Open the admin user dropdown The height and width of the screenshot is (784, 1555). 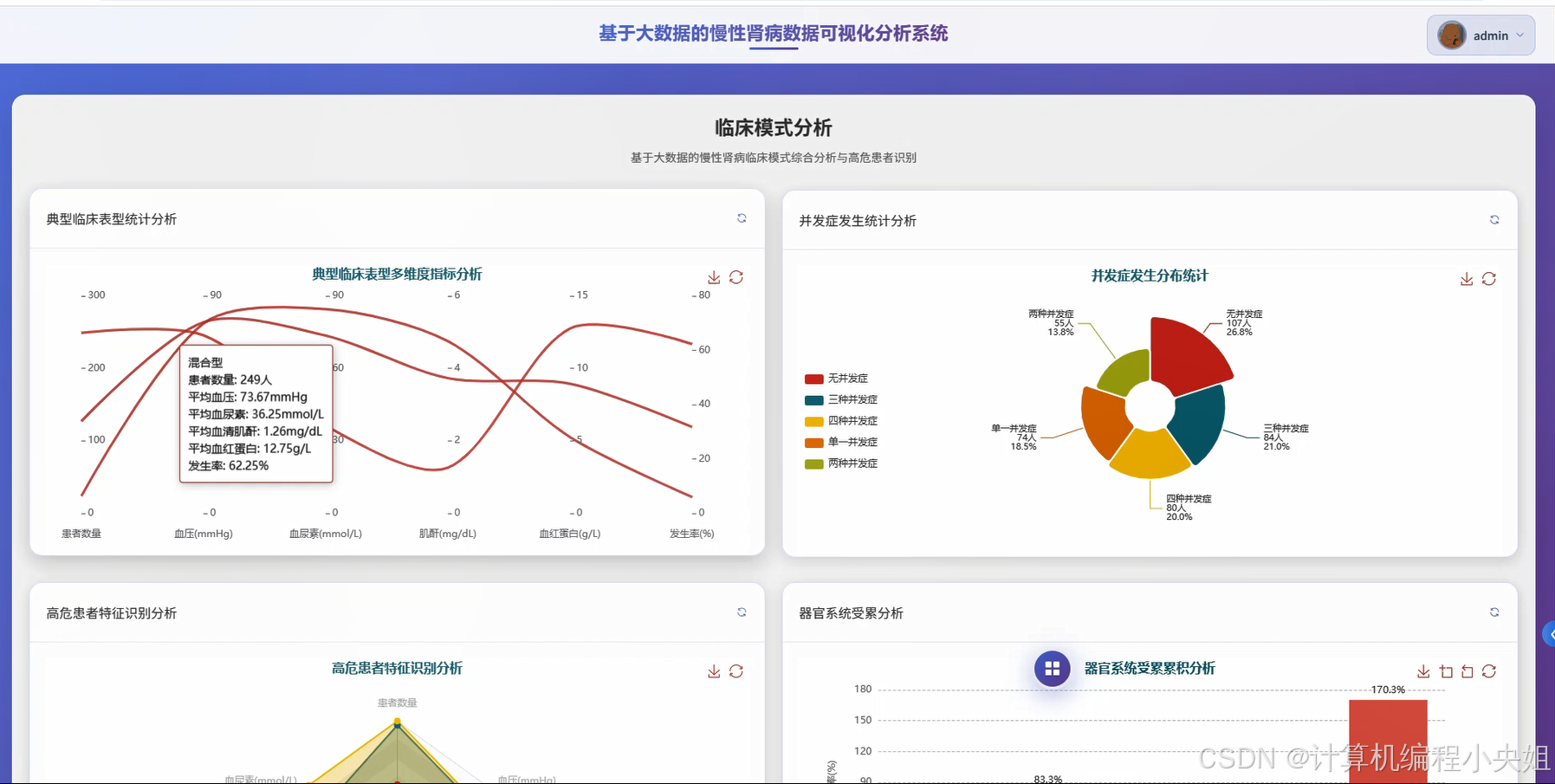pyautogui.click(x=1480, y=36)
